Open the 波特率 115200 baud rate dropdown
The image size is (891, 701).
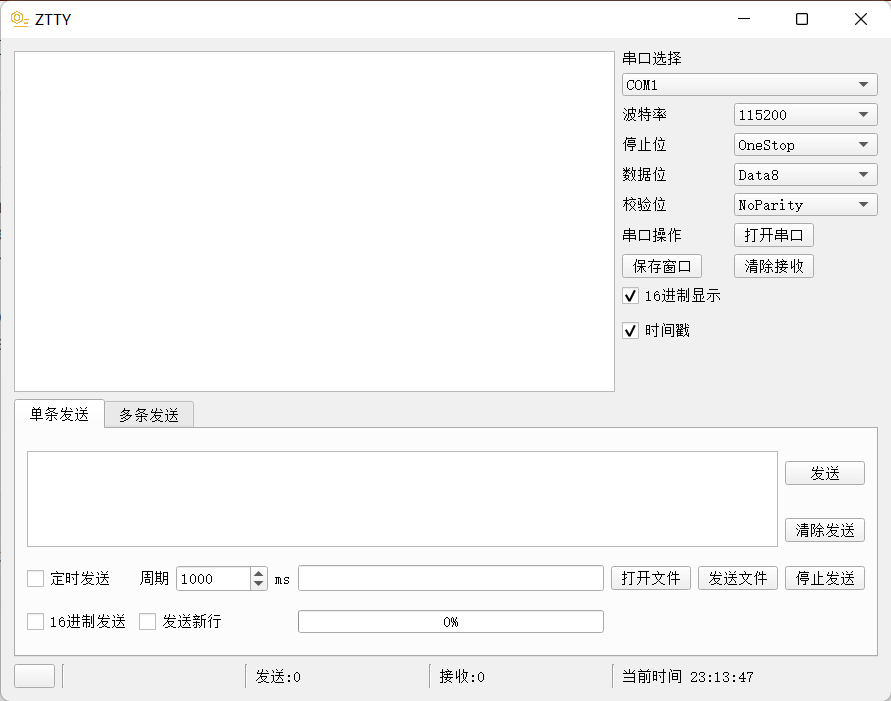click(x=804, y=114)
